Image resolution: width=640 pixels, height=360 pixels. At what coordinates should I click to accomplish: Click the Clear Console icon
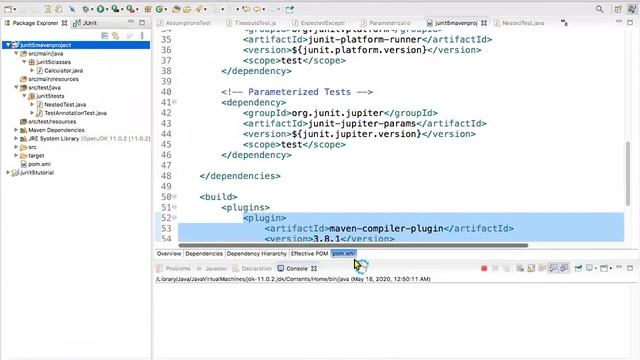pos(520,268)
